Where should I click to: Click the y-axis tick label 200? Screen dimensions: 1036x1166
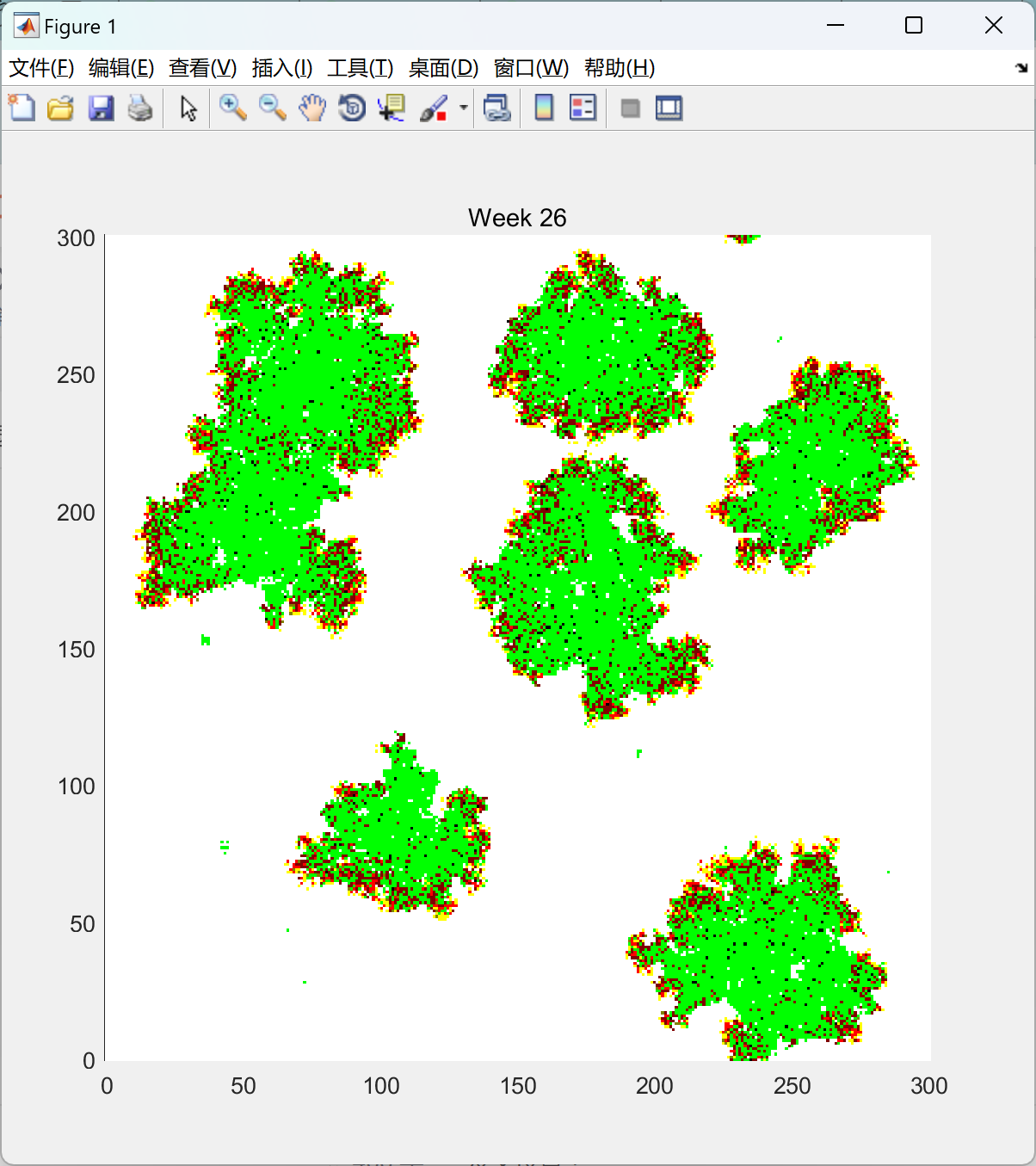(x=76, y=512)
